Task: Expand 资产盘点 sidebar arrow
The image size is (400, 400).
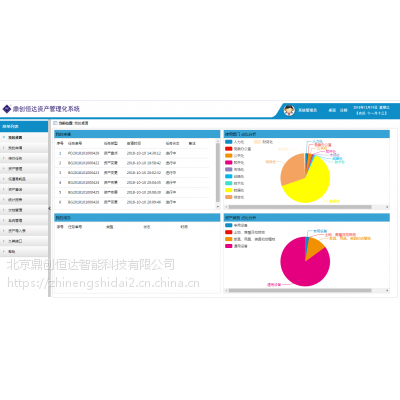Action: [4, 189]
